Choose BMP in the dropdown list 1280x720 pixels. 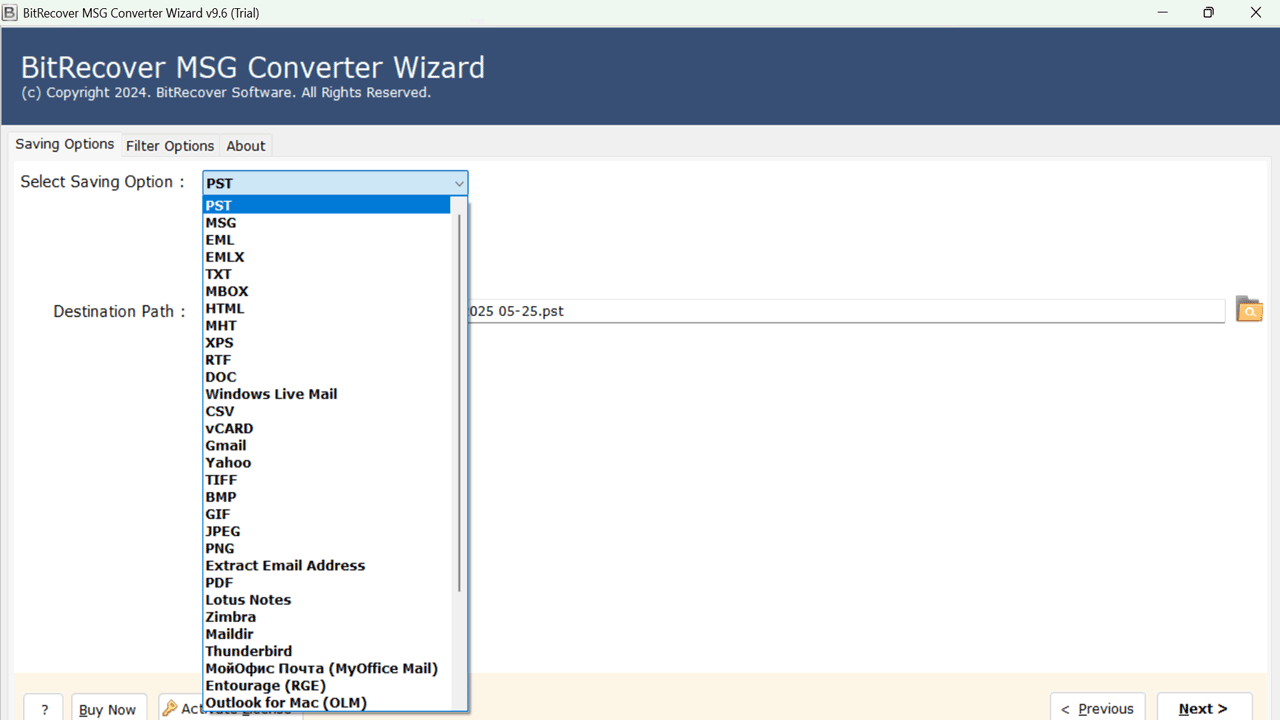[327, 497]
